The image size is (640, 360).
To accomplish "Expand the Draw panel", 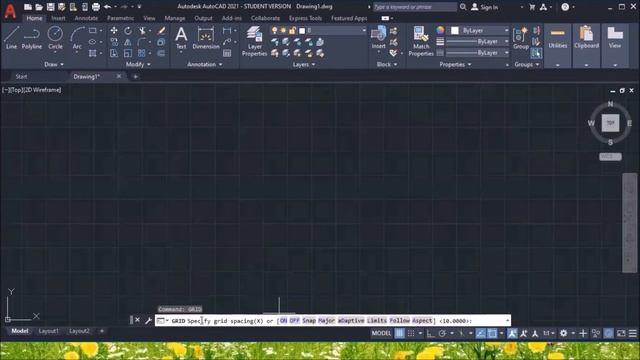I will click(x=54, y=64).
